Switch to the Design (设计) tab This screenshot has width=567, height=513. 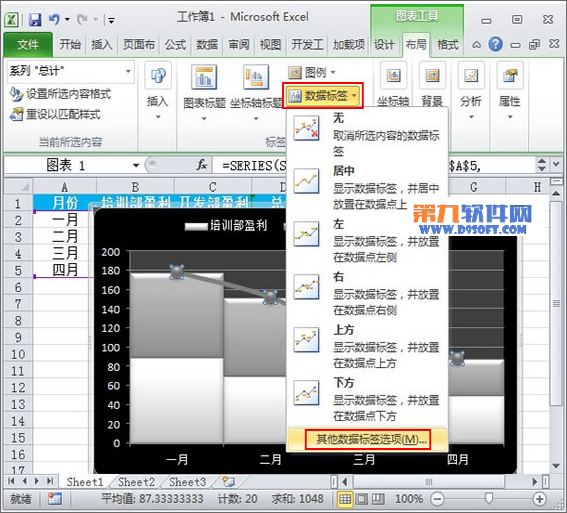(384, 45)
